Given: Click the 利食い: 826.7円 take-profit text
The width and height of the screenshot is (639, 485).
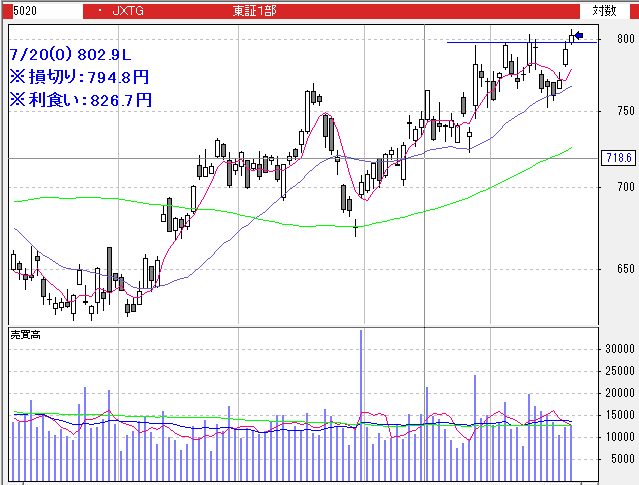Looking at the screenshot, I should [x=80, y=99].
